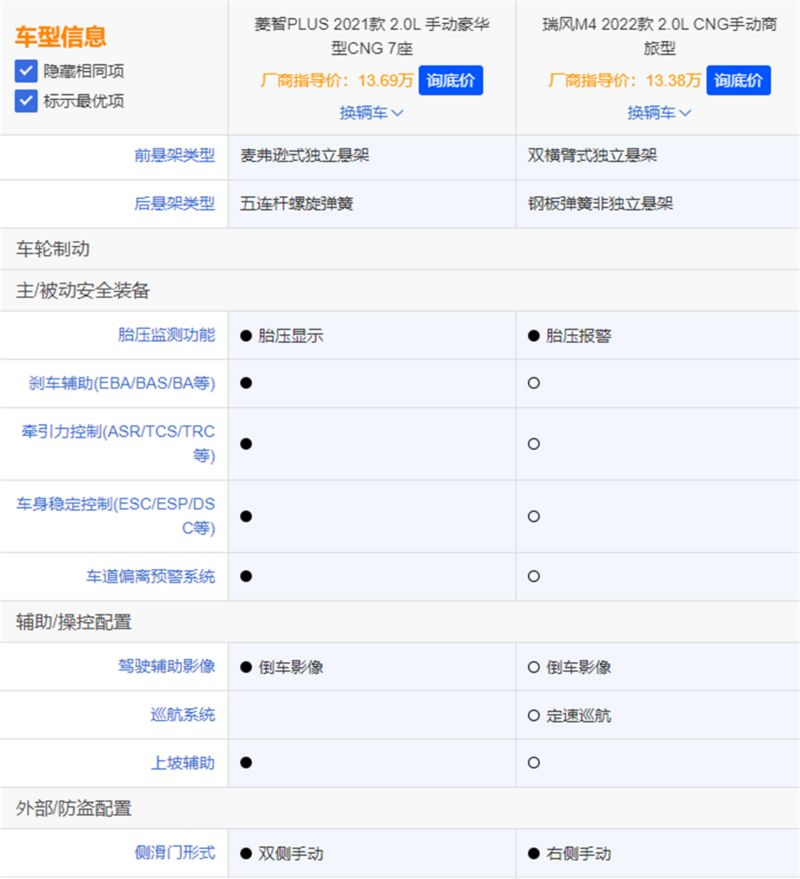Collapse the 主/被动安全装备 section header
The width and height of the screenshot is (800, 879).
coord(400,290)
